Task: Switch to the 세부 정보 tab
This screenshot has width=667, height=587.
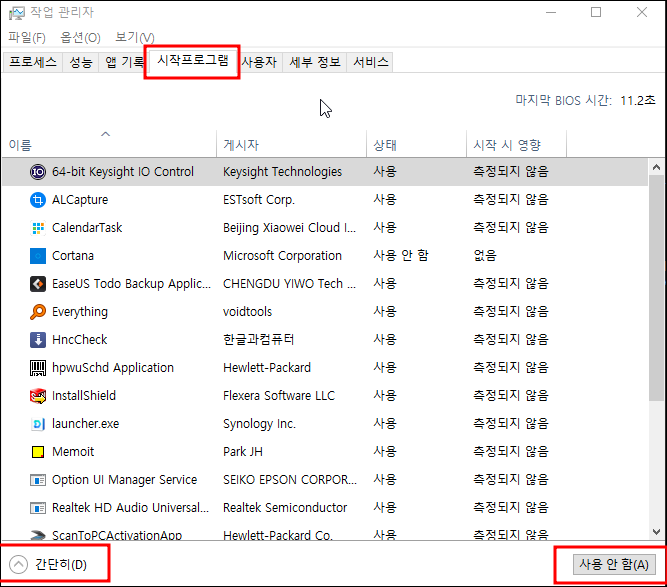Action: click(x=315, y=62)
